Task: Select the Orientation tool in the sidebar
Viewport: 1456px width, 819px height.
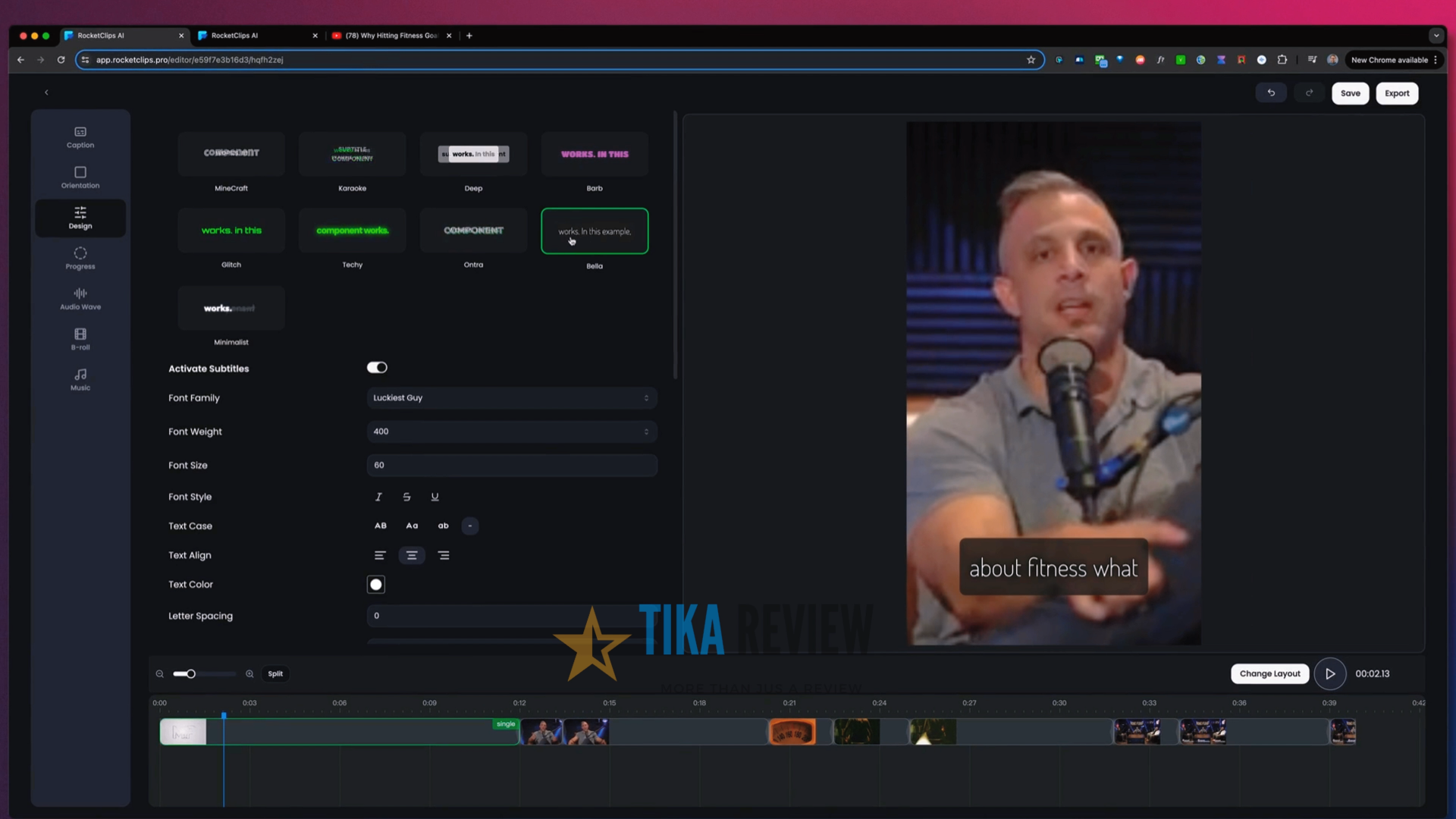Action: [x=80, y=177]
